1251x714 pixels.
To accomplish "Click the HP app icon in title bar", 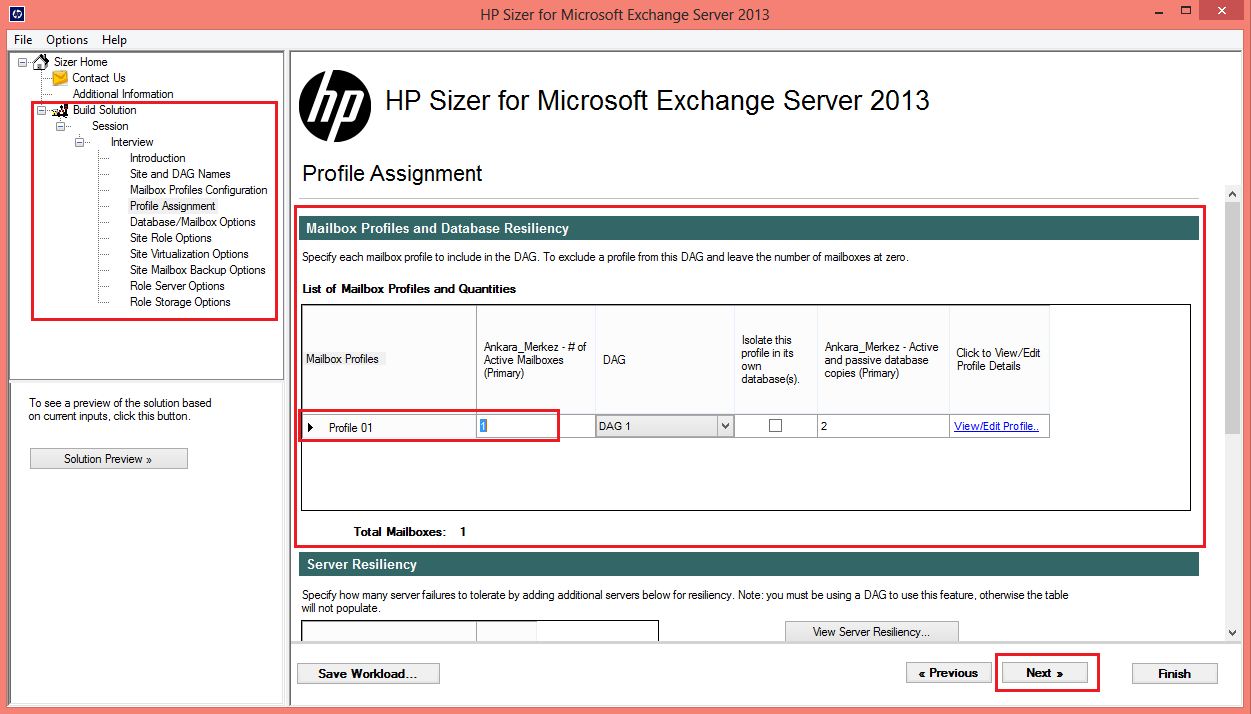I will (19, 14).
